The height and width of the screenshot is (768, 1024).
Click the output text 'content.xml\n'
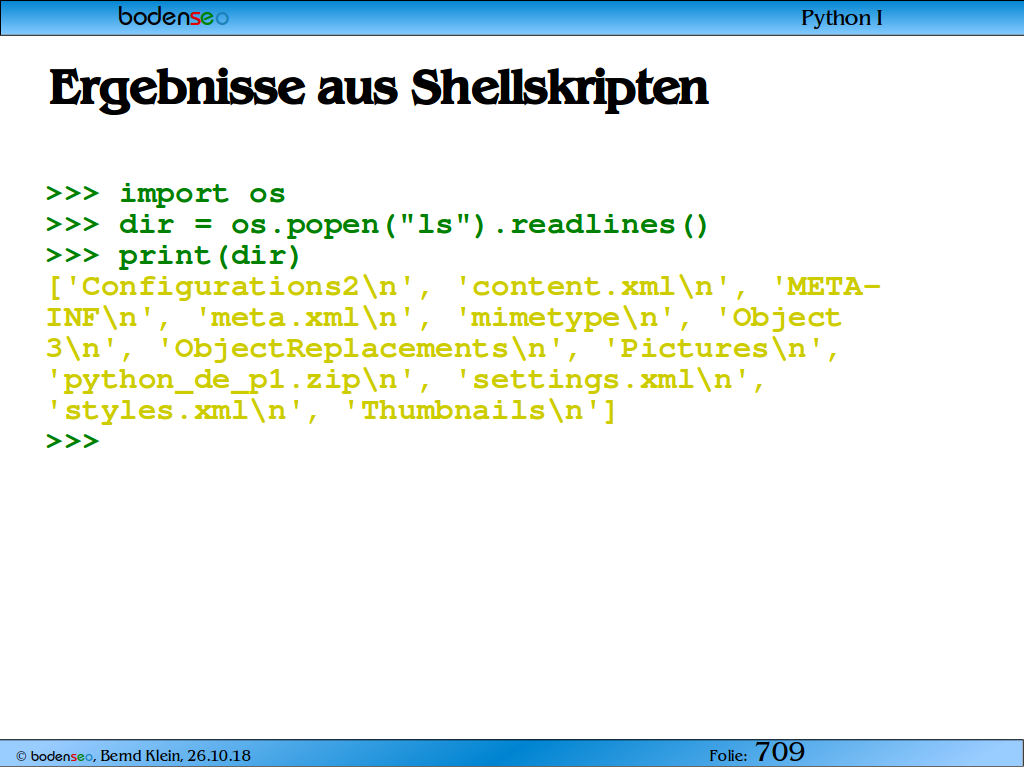tap(592, 287)
